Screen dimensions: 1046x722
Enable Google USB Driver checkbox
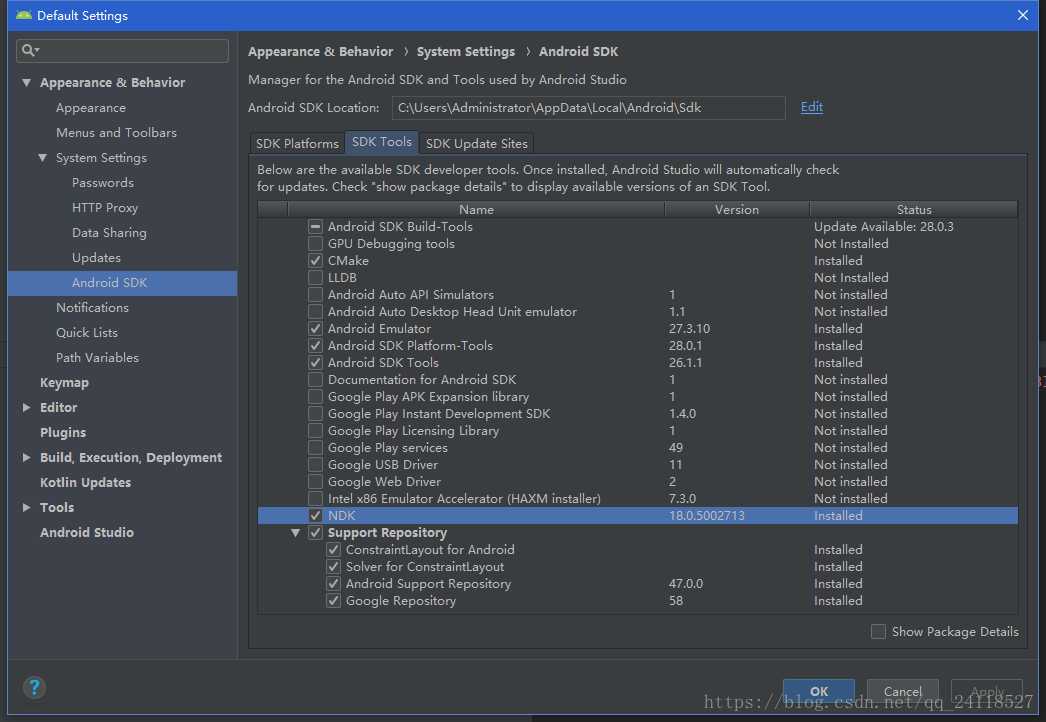pyautogui.click(x=316, y=465)
